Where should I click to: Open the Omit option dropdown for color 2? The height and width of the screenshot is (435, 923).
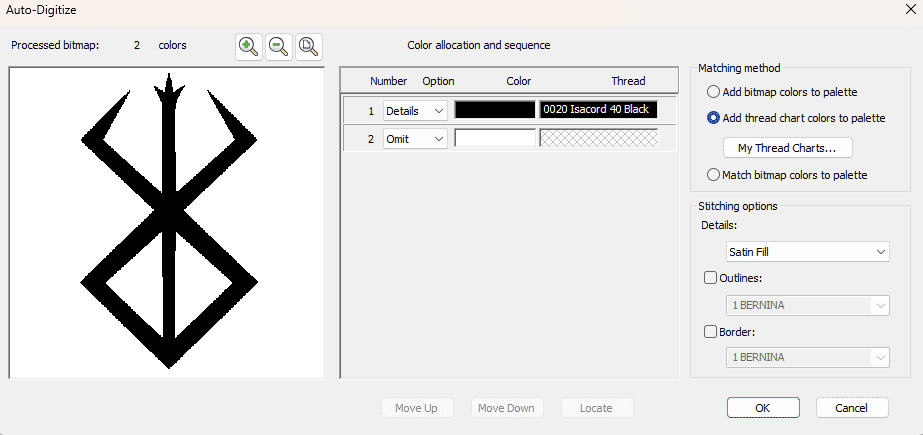coord(415,139)
